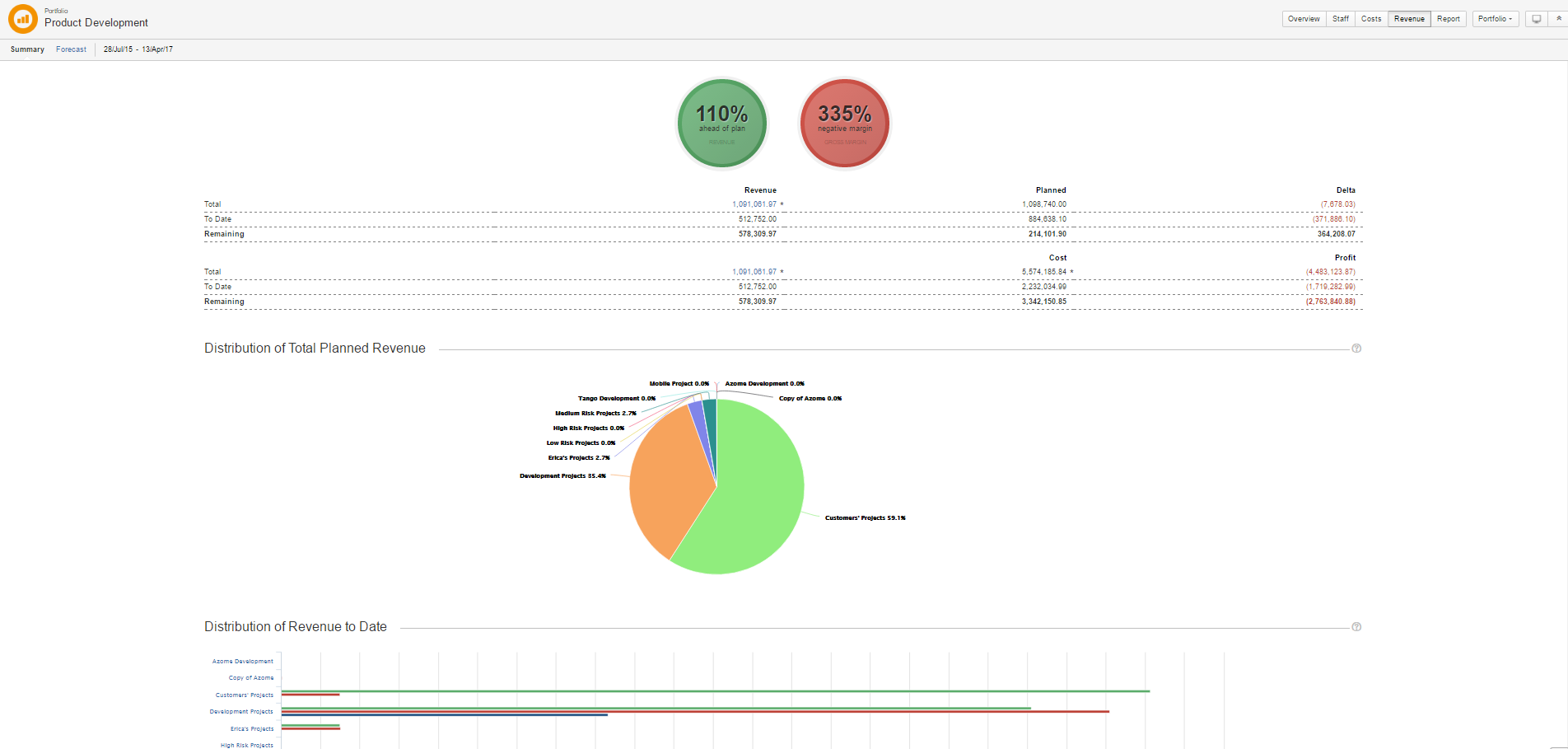The image size is (1568, 749).
Task: Select the Summary view
Action: [27, 49]
